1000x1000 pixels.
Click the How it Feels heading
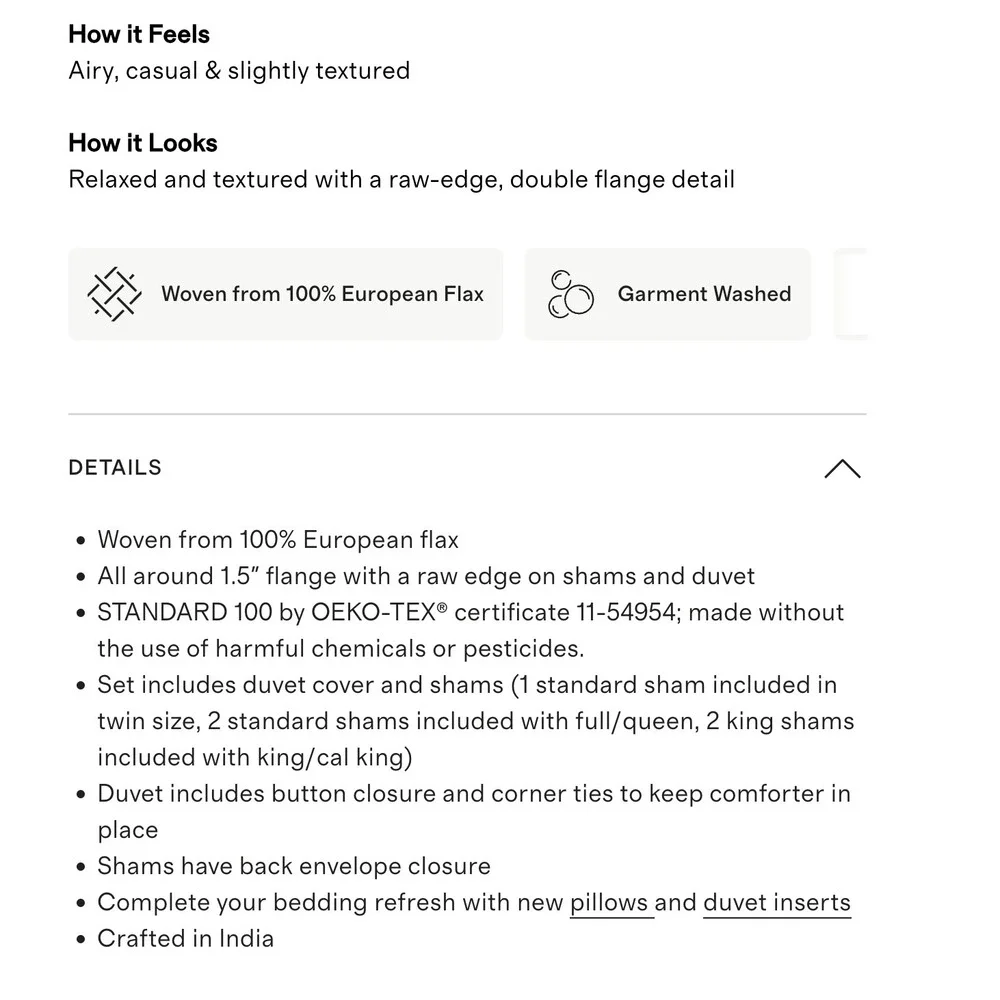point(139,34)
